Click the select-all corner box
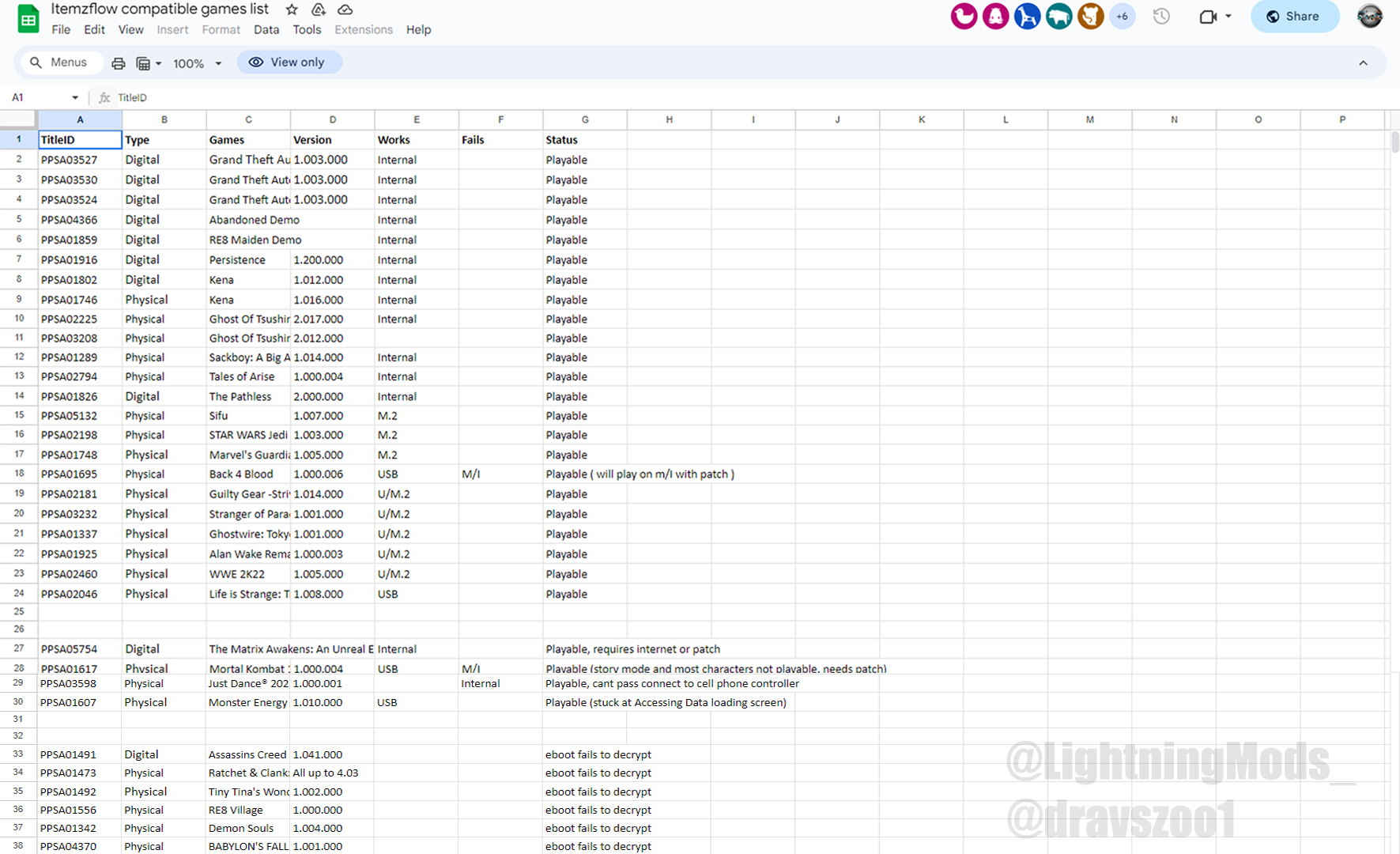 point(18,119)
